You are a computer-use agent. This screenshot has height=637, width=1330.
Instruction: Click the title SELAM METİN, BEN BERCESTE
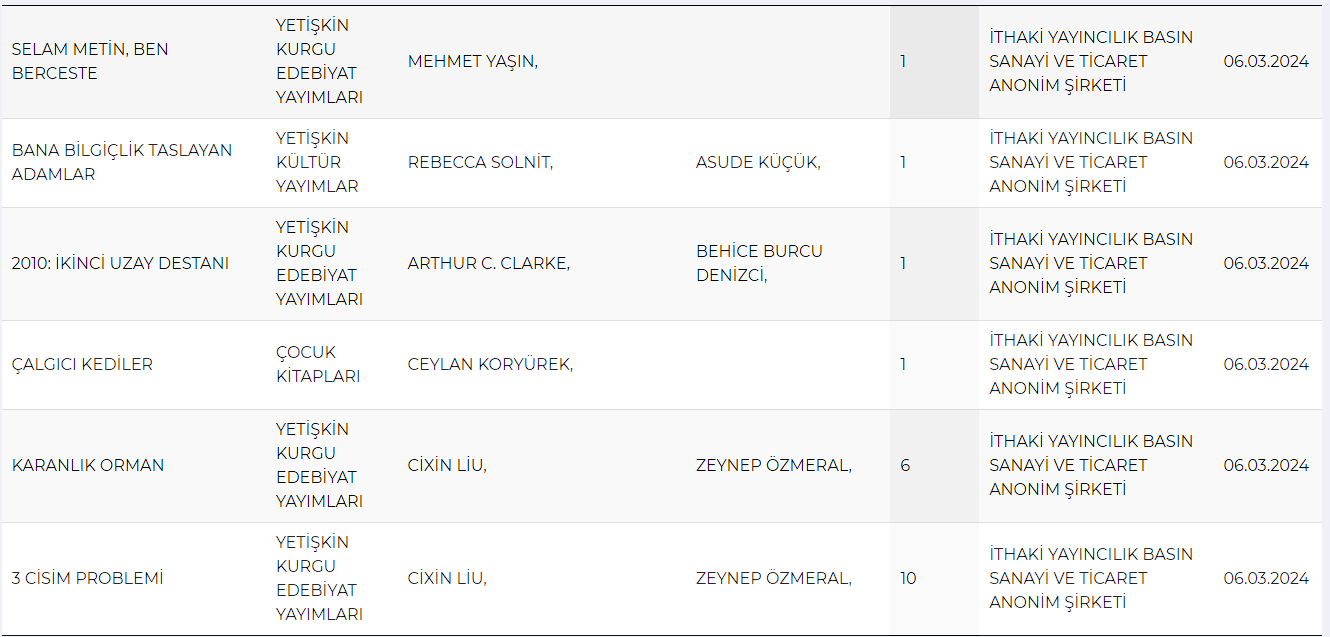[90, 61]
